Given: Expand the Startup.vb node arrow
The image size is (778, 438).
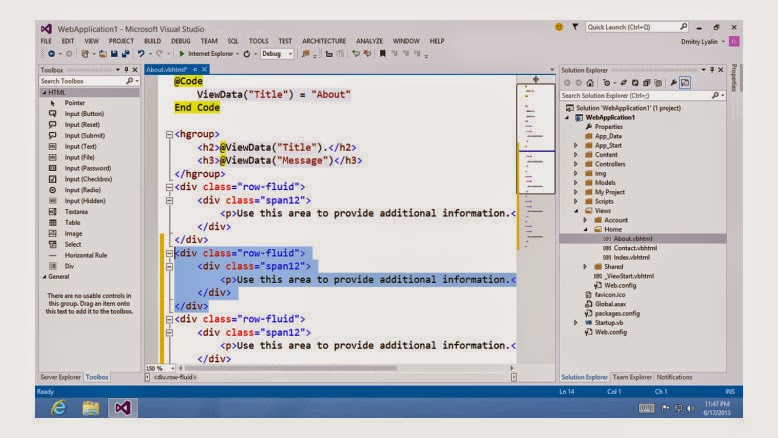Looking at the screenshot, I should click(x=576, y=322).
